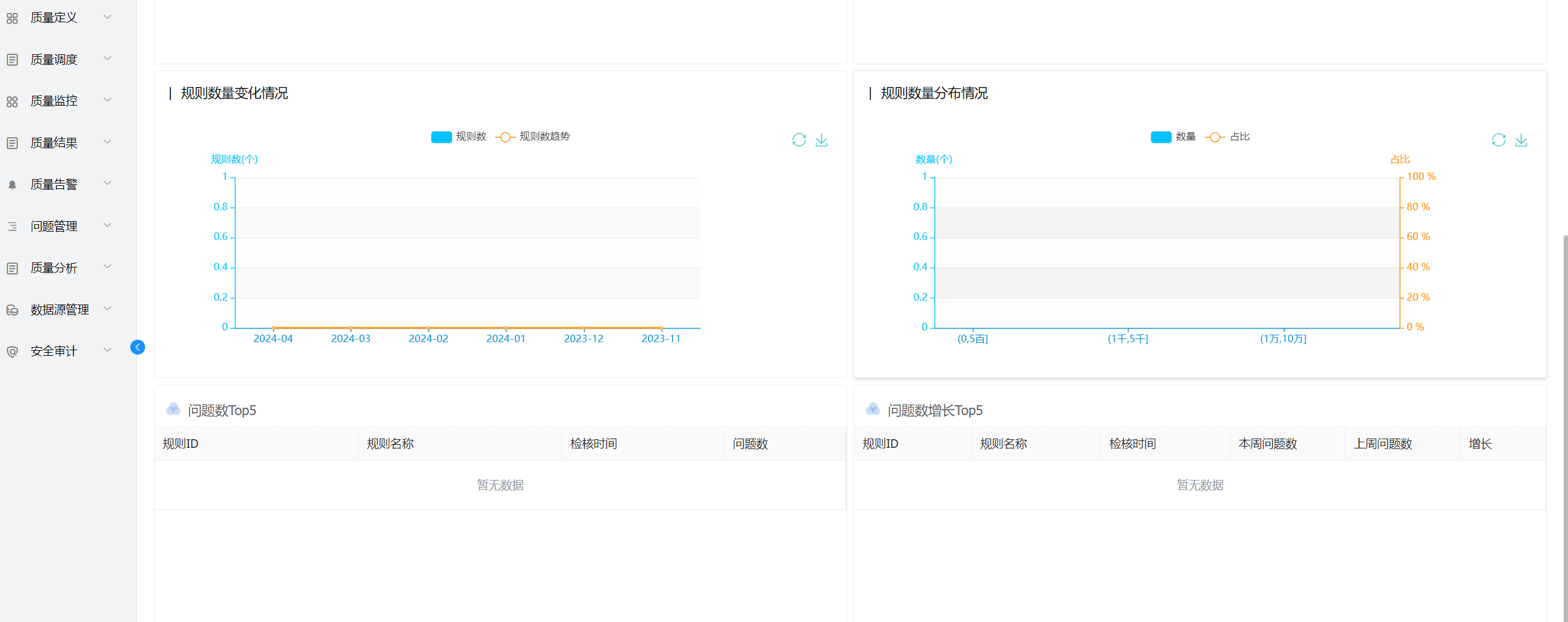Click the (0,5百] axis label
This screenshot has height=622, width=1568.
(x=973, y=338)
